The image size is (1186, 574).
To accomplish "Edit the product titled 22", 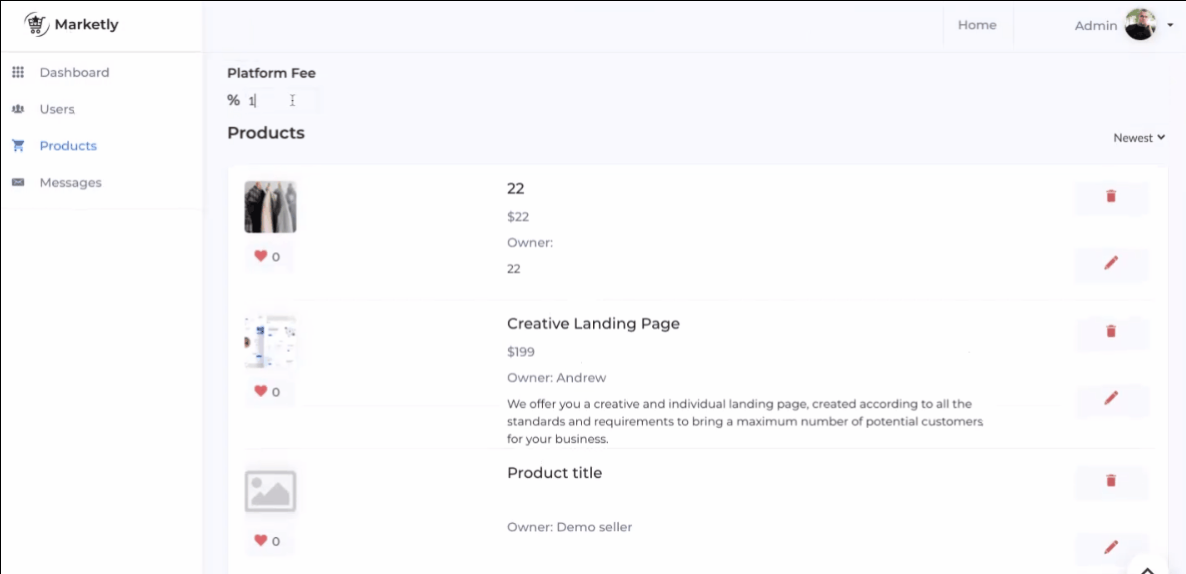I will click(1110, 263).
